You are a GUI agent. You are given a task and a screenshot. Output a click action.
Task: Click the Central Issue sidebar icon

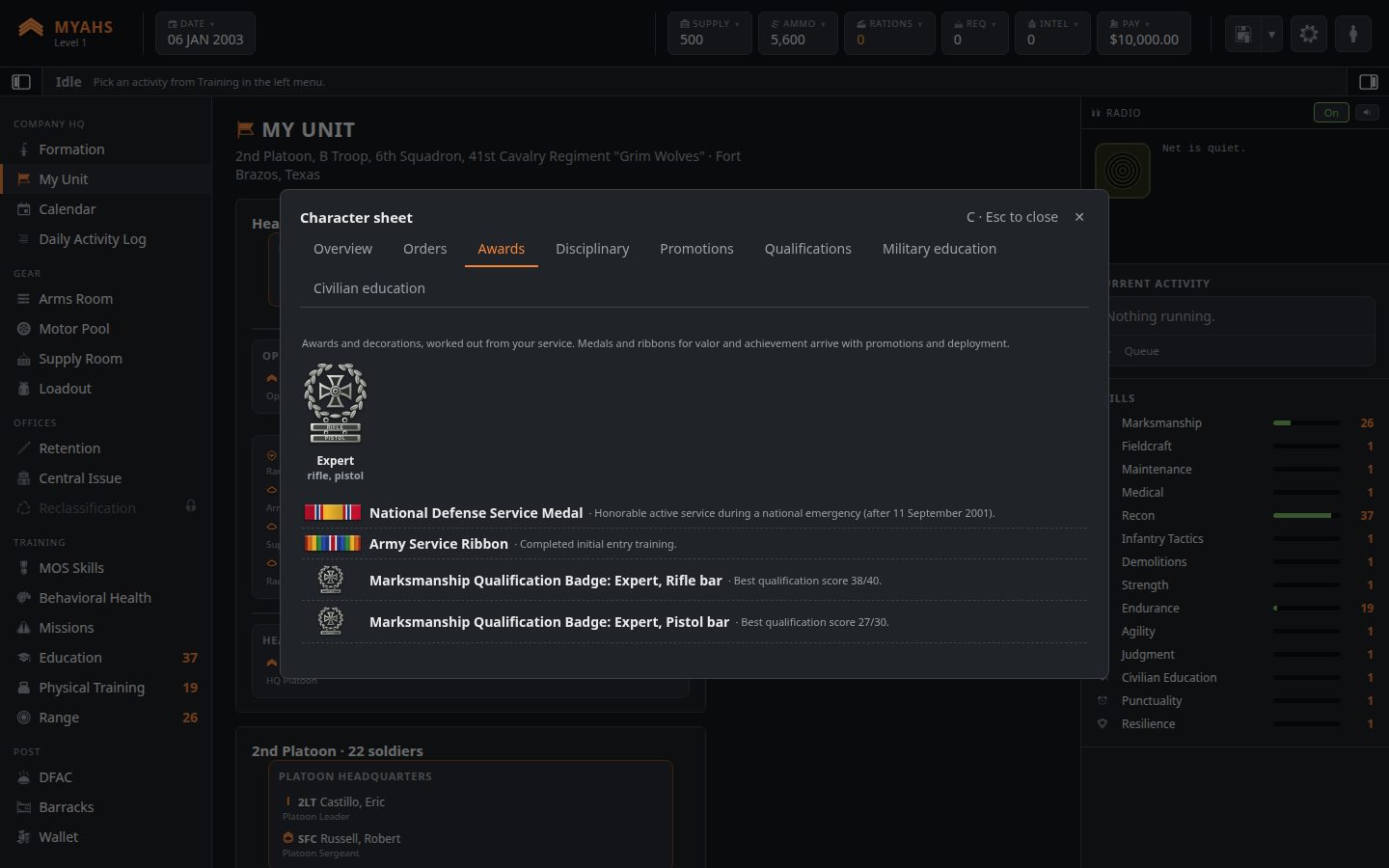[x=24, y=478]
